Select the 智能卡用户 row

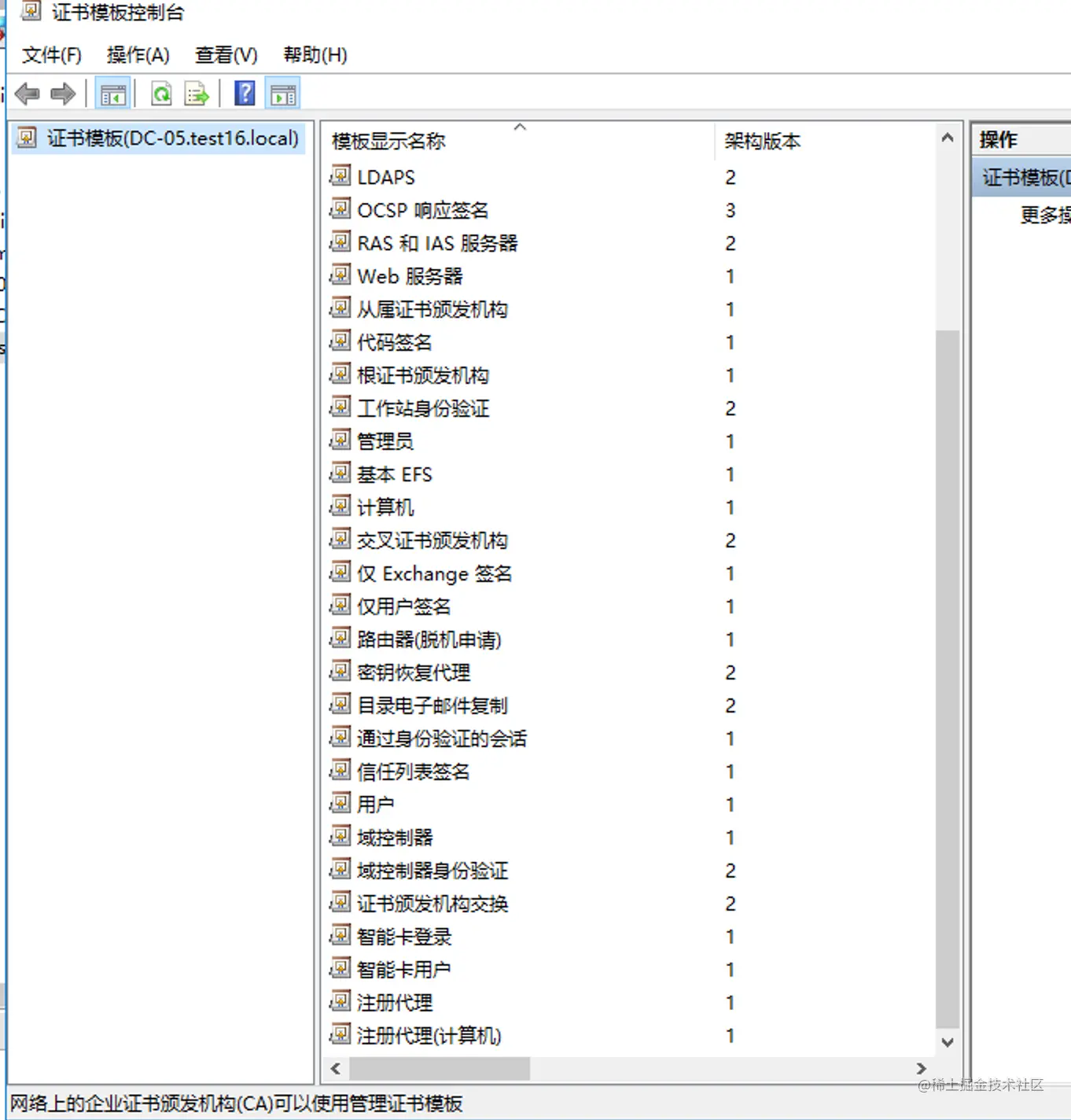[x=629, y=970]
